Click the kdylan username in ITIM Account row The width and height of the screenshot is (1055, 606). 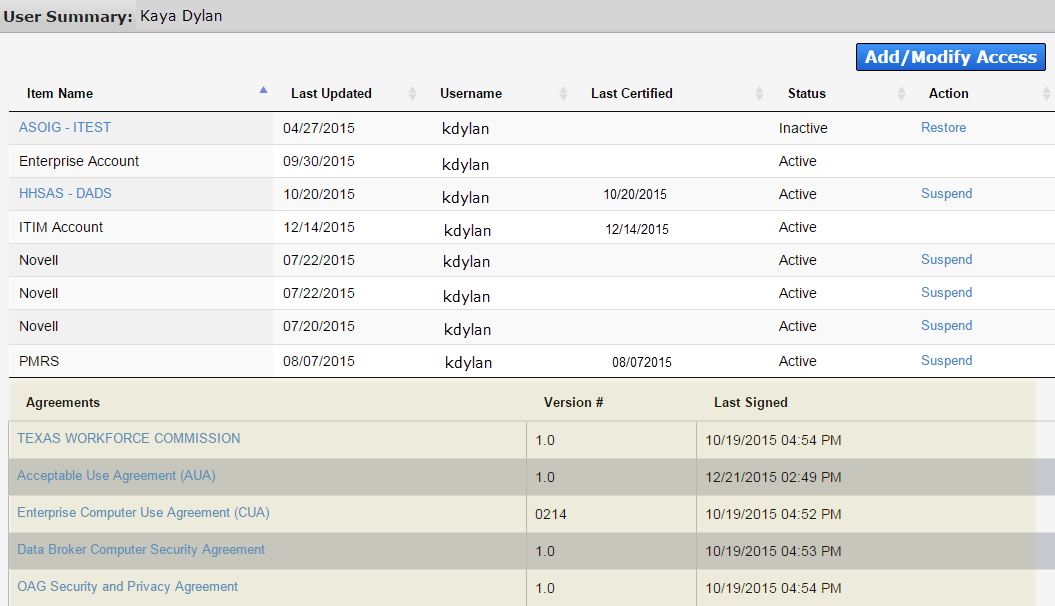click(468, 230)
